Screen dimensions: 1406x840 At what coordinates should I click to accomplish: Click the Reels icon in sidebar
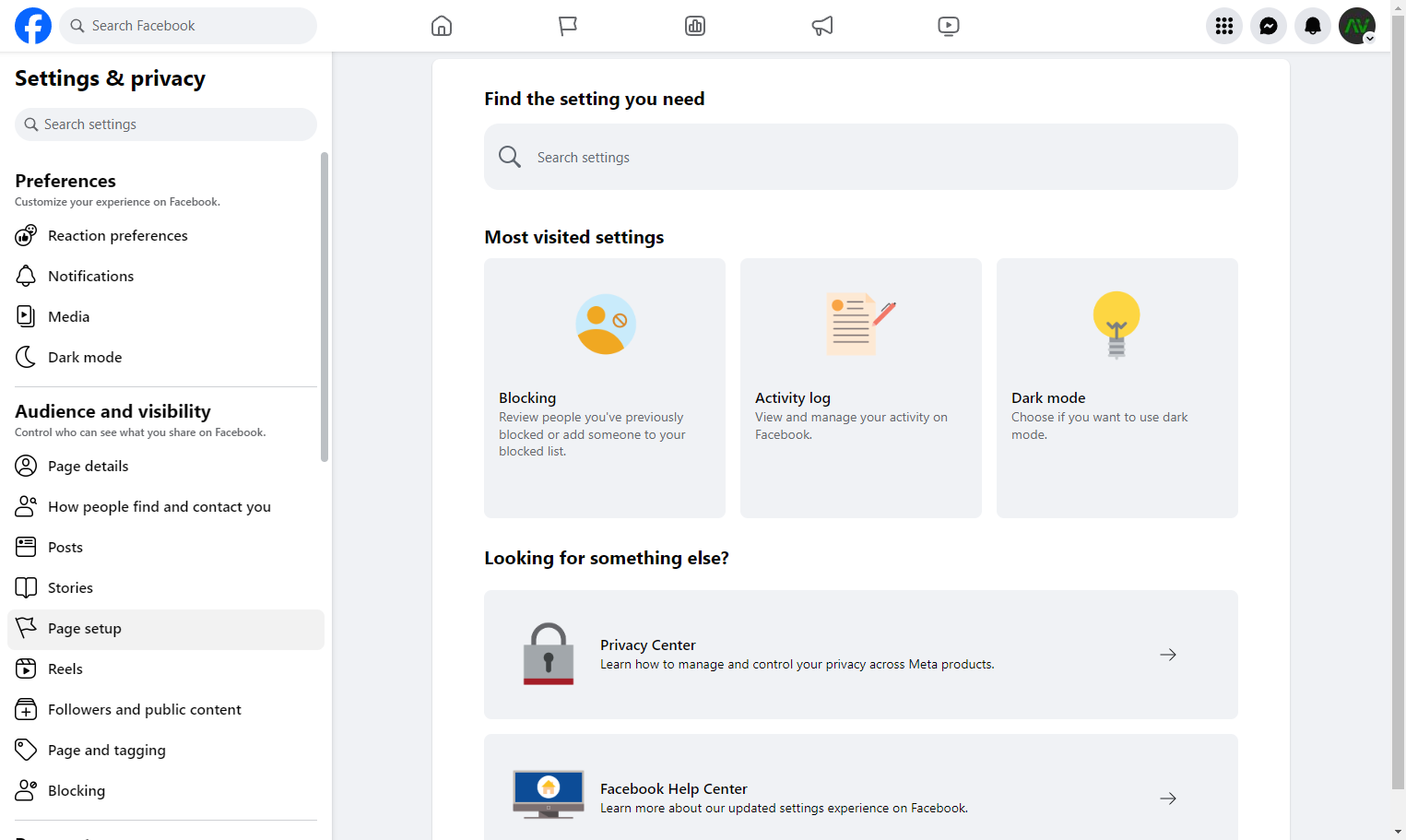tap(26, 668)
